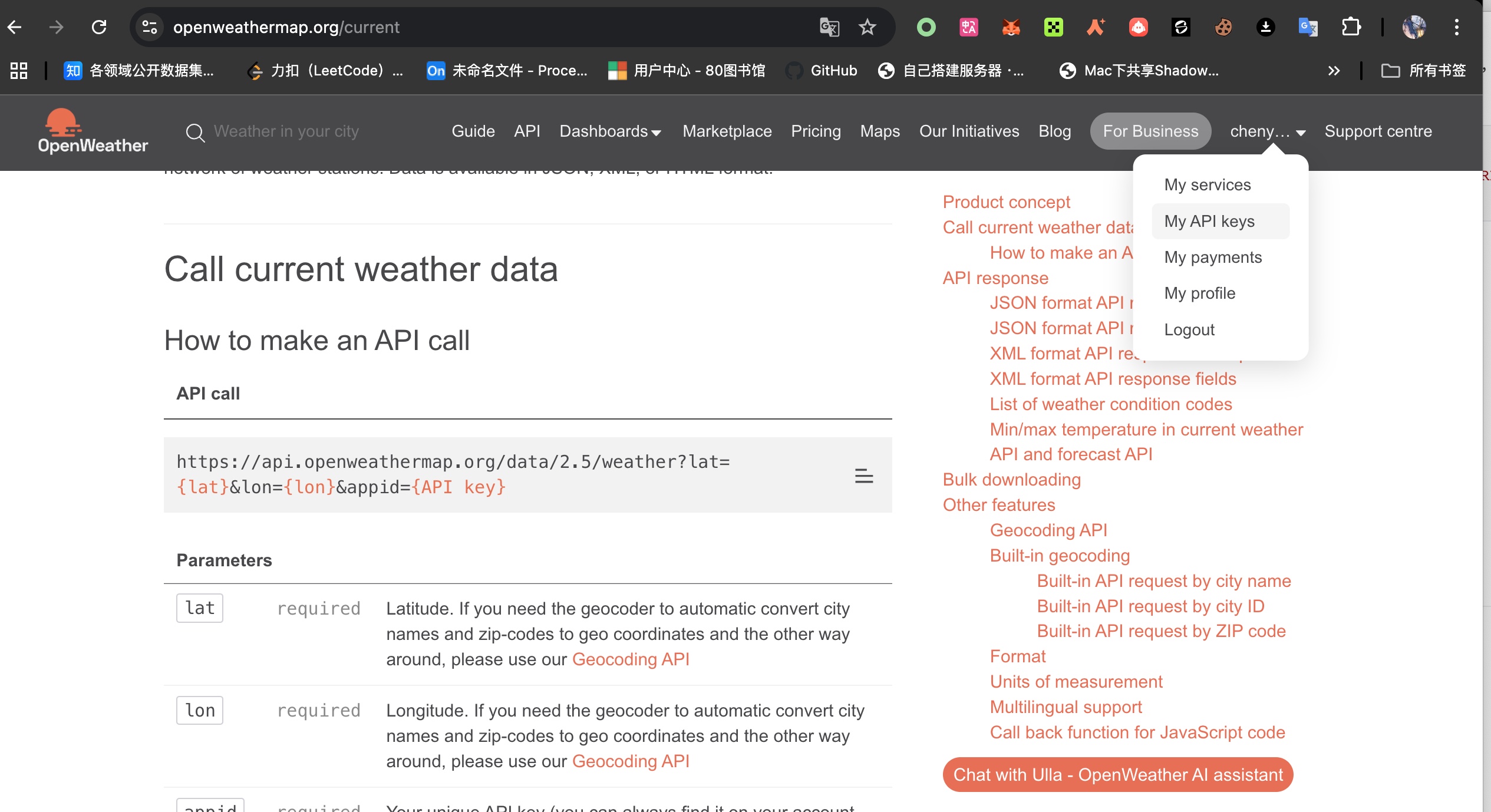Jump to Product concept section
Viewport: 1491px width, 812px height.
coord(1006,202)
